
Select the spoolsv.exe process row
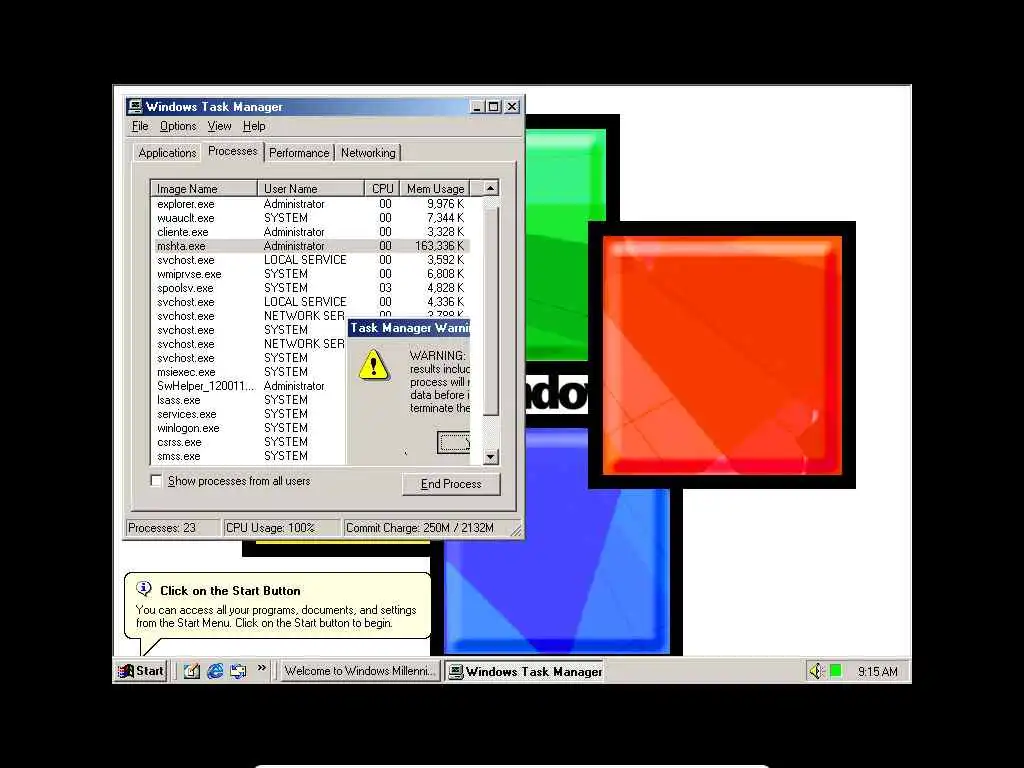[x=310, y=288]
